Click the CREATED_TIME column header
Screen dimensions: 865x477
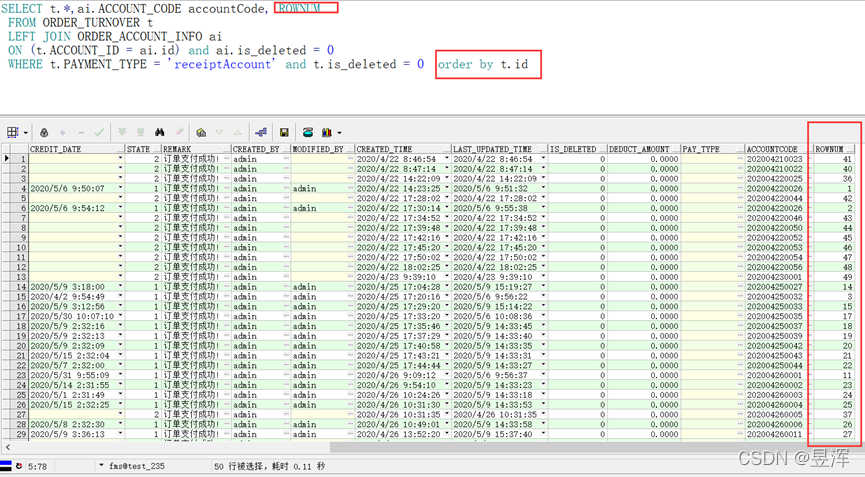(403, 149)
